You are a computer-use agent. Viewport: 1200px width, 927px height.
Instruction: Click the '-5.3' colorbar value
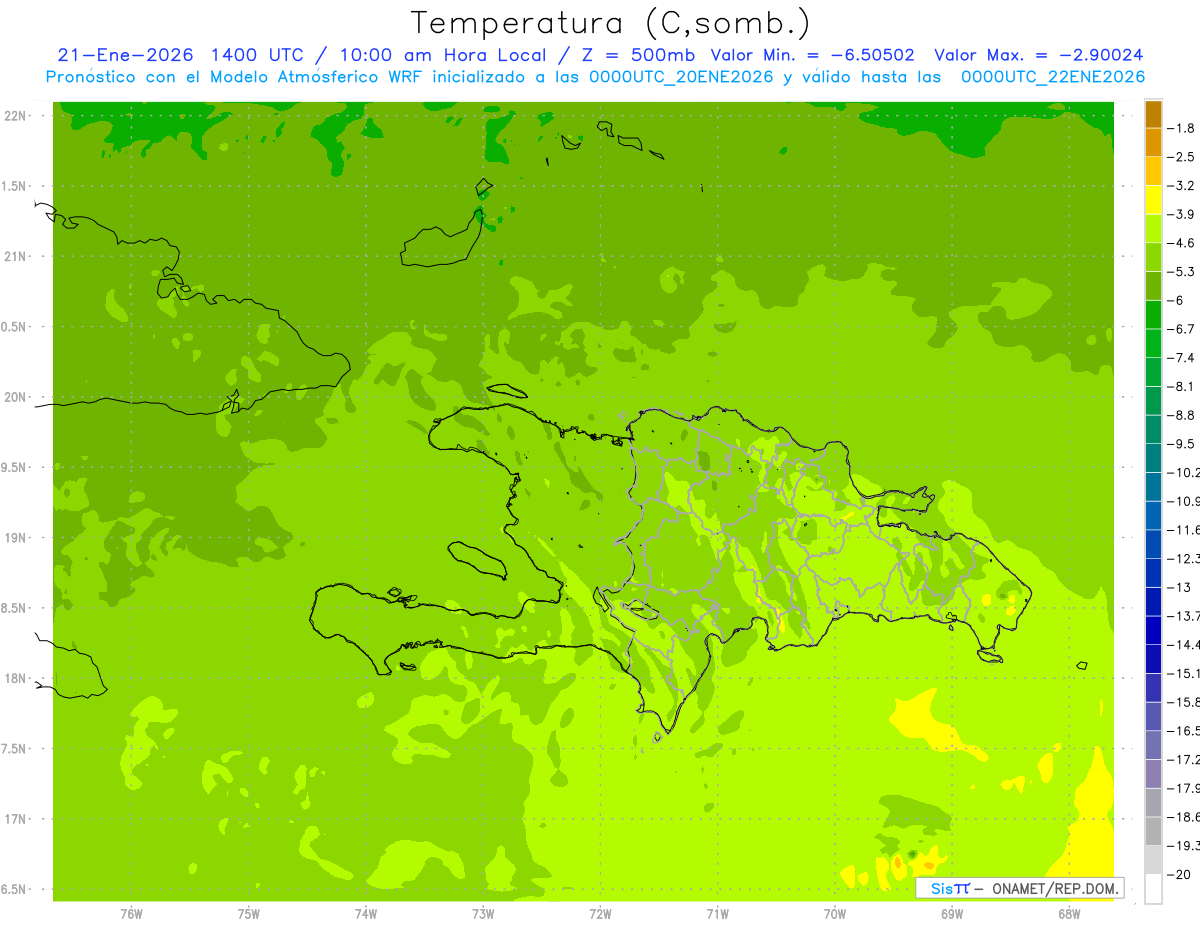[x=1181, y=272]
